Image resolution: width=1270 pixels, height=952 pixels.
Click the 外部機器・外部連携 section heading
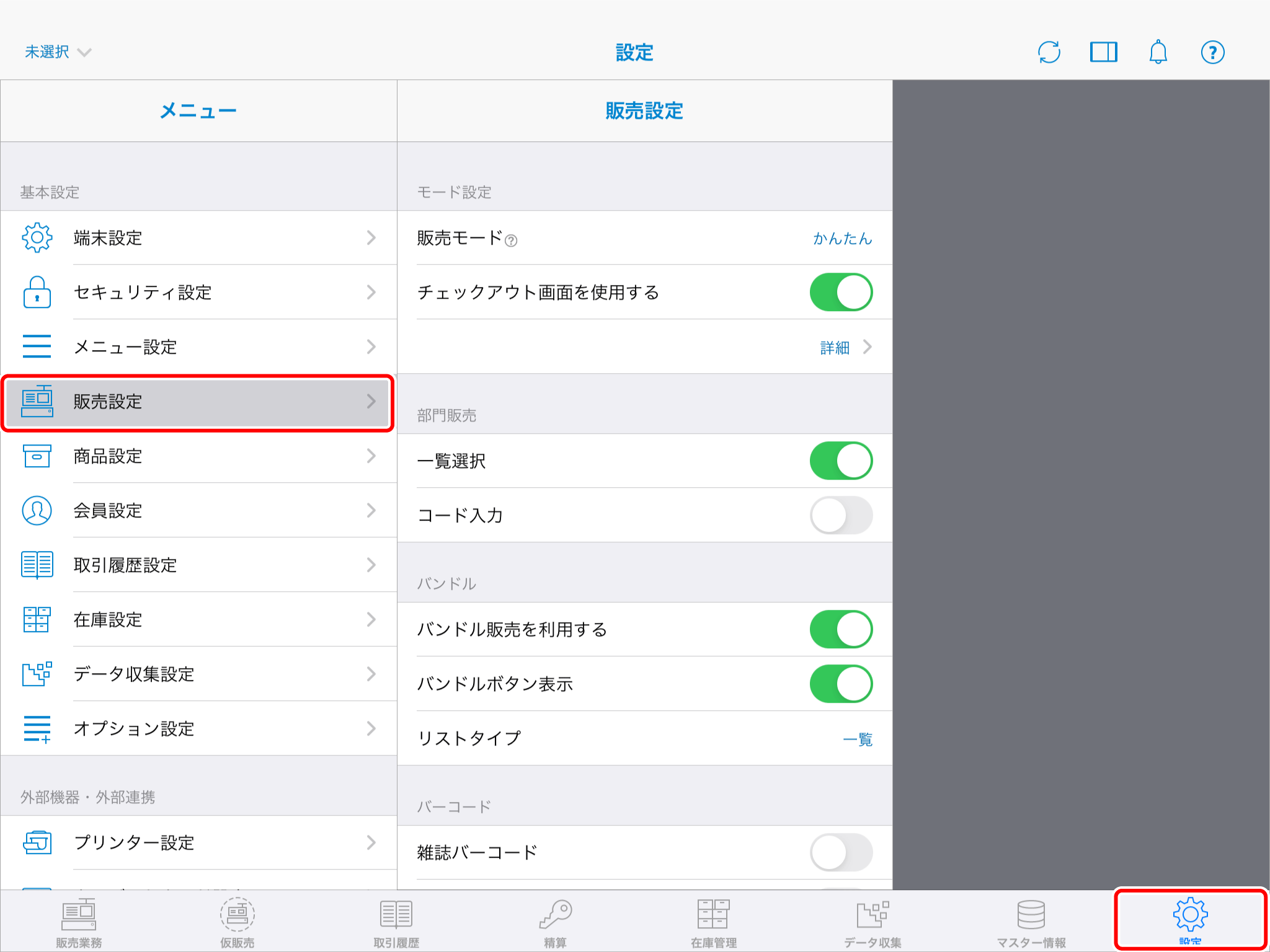[x=87, y=797]
